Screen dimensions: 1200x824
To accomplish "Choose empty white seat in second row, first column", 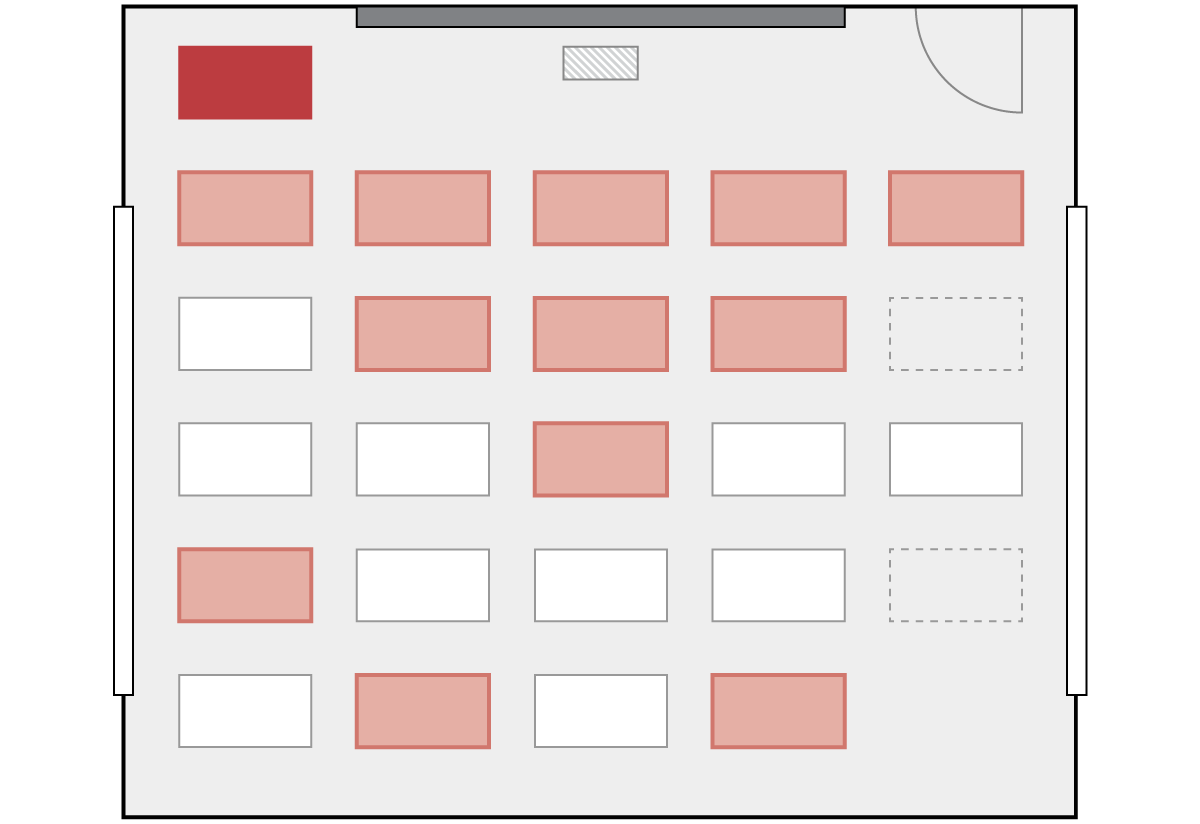I will [x=245, y=334].
